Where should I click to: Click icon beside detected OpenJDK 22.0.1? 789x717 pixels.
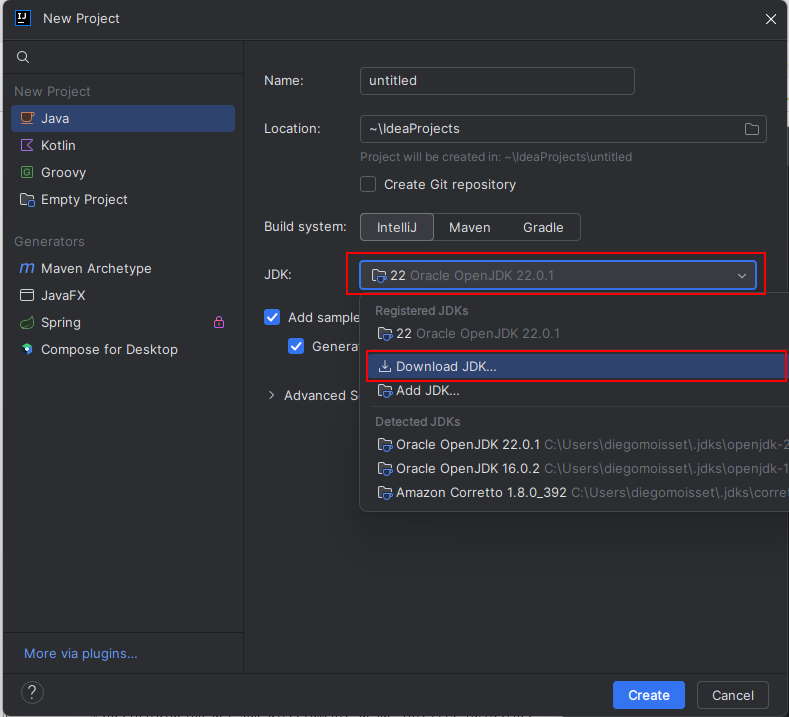coord(385,445)
